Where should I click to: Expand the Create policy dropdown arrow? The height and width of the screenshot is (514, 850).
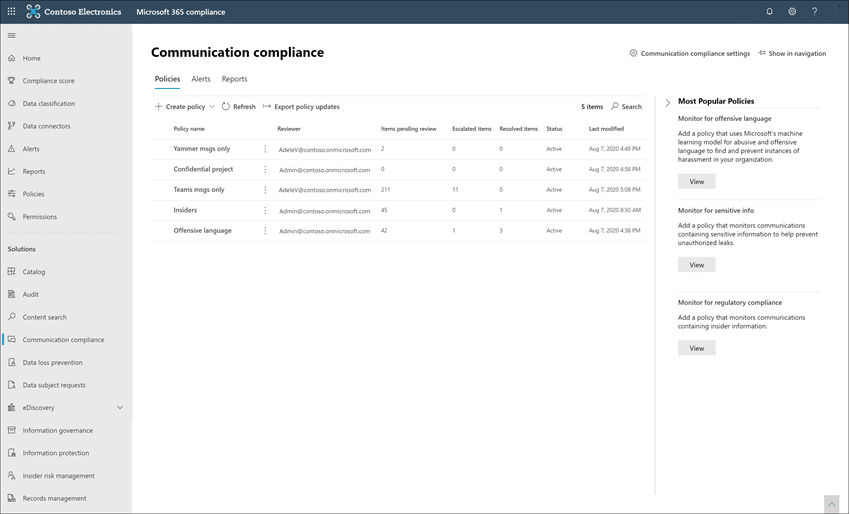[x=212, y=107]
